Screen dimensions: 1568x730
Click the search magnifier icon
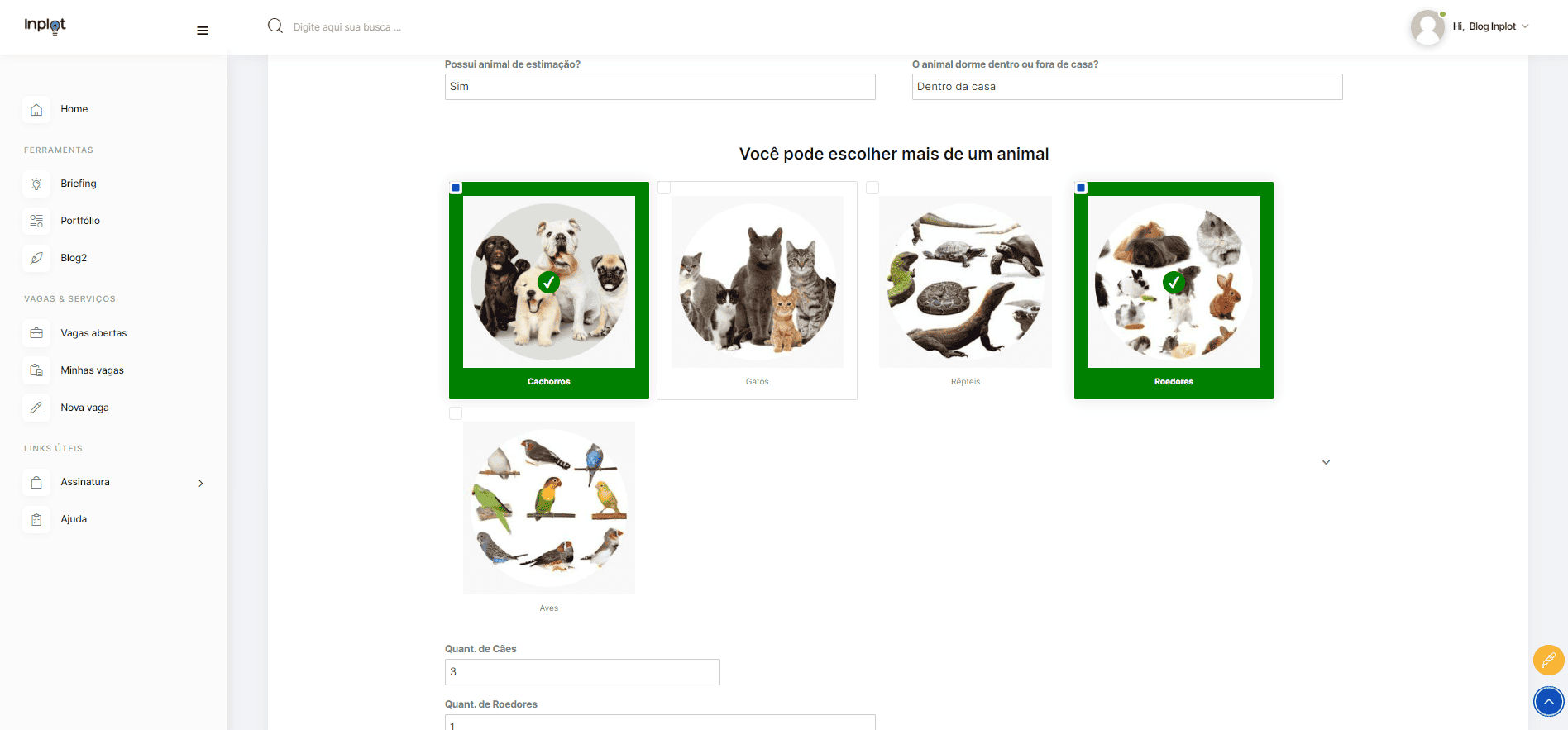point(275,26)
